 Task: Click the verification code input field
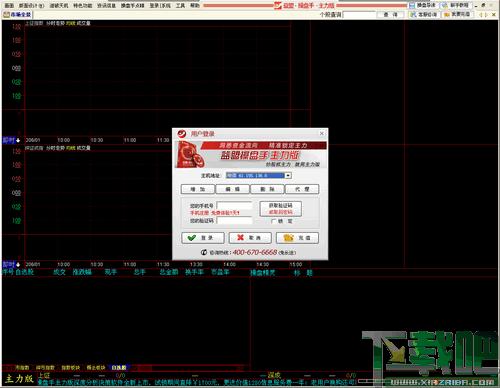235,221
